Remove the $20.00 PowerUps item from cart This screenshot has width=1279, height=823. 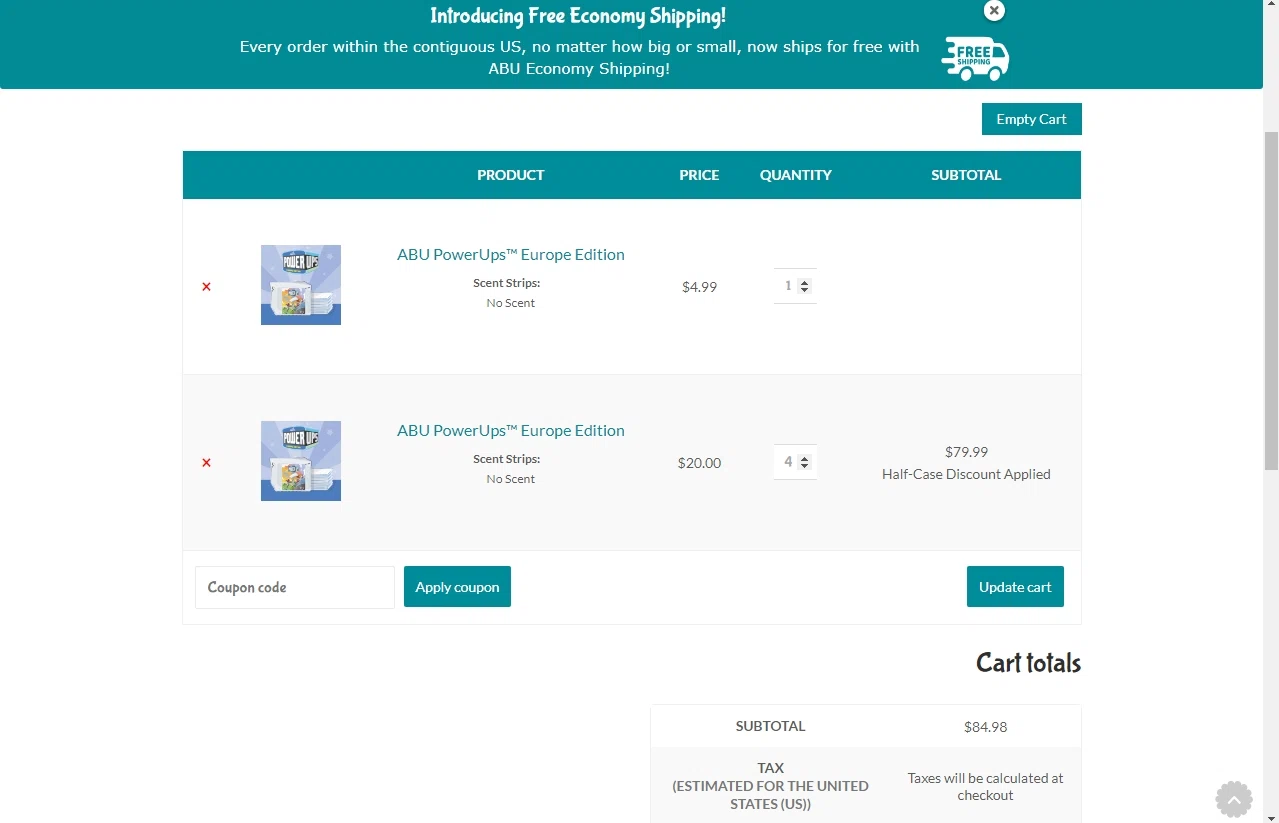(206, 463)
